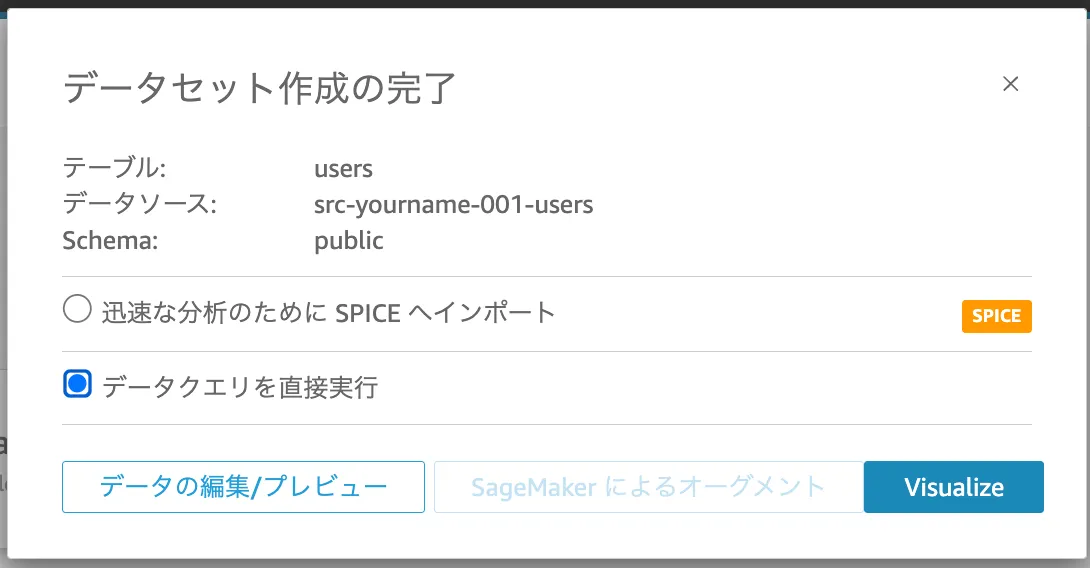Image resolution: width=1090 pixels, height=568 pixels.
Task: Select the import to SPICE radio option
Action: pyautogui.click(x=77, y=310)
